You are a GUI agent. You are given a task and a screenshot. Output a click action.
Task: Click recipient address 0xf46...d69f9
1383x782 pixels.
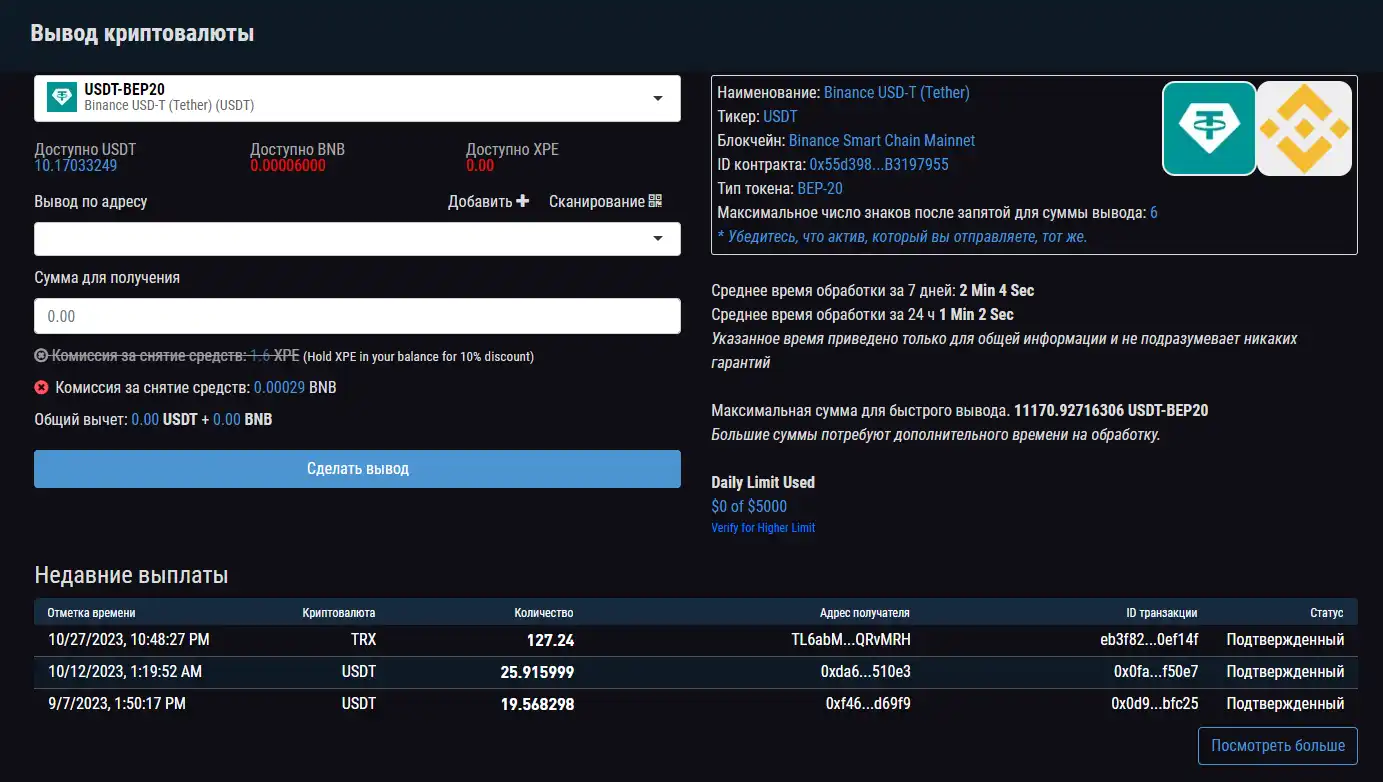click(868, 704)
